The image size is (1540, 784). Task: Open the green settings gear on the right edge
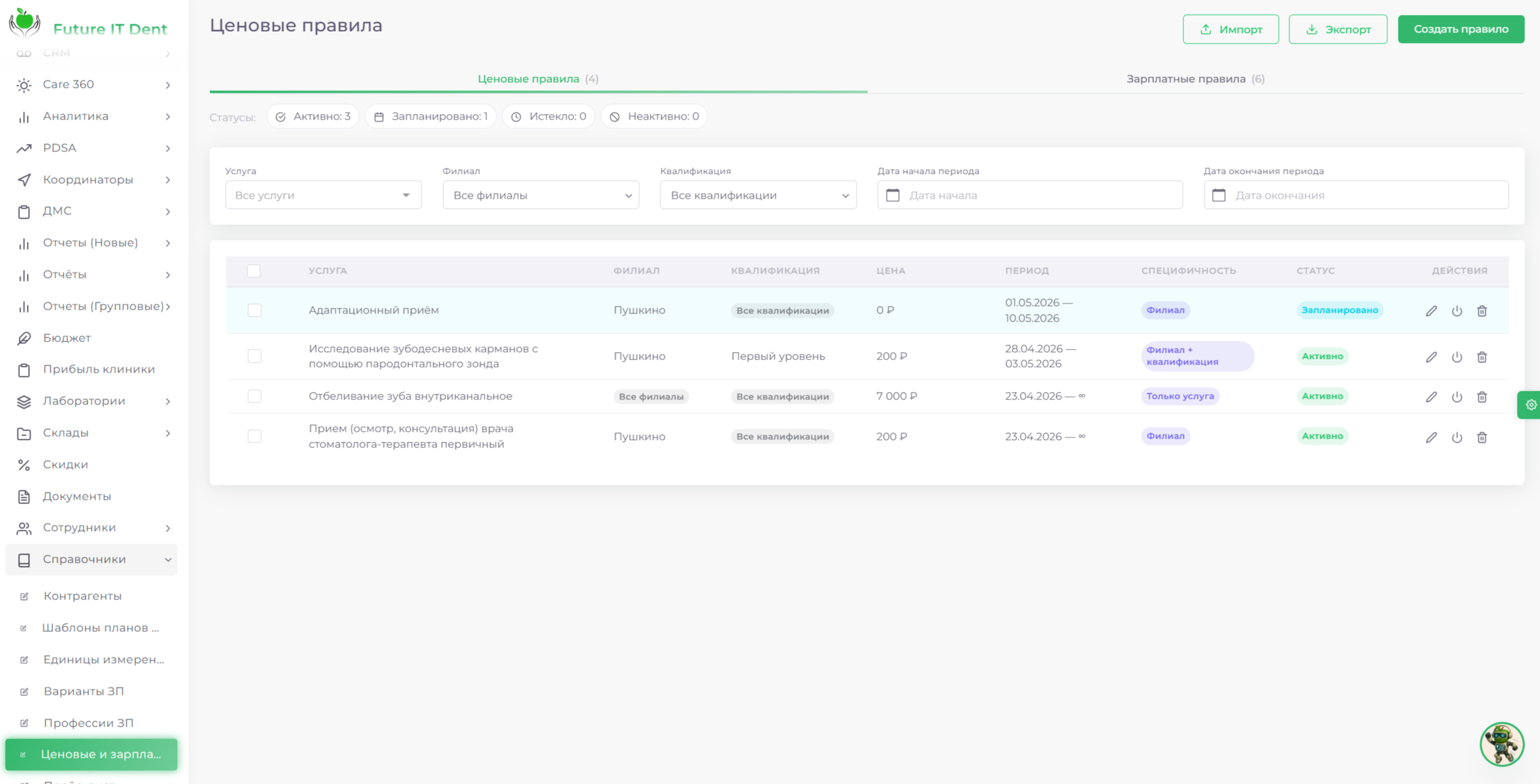coord(1530,405)
